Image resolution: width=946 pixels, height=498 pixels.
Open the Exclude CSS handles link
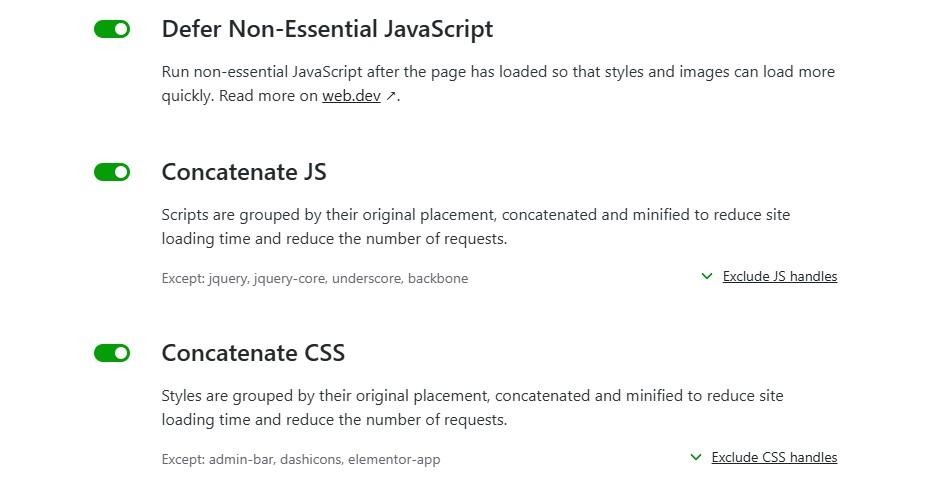774,458
